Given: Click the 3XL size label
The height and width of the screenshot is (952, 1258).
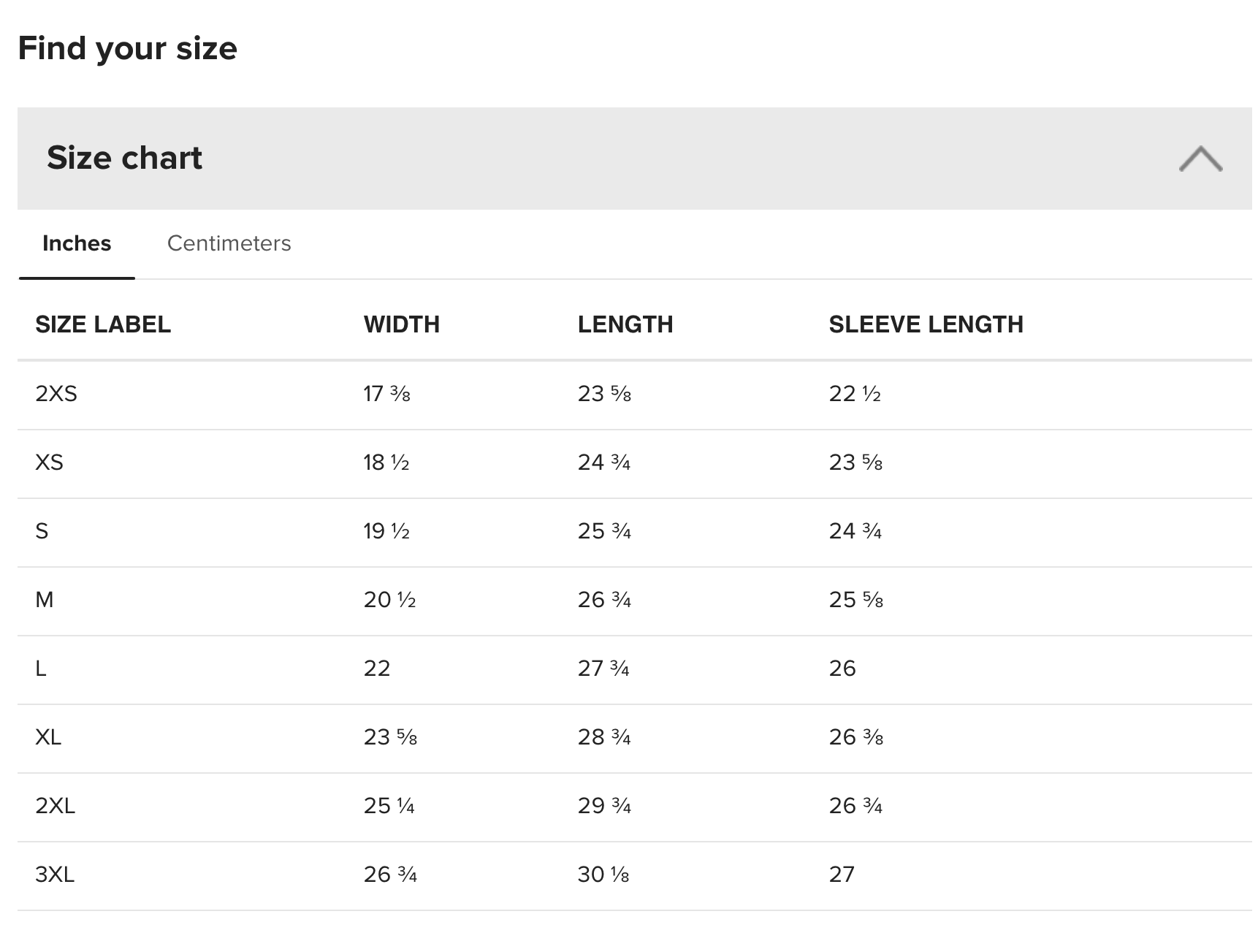Looking at the screenshot, I should (x=55, y=875).
